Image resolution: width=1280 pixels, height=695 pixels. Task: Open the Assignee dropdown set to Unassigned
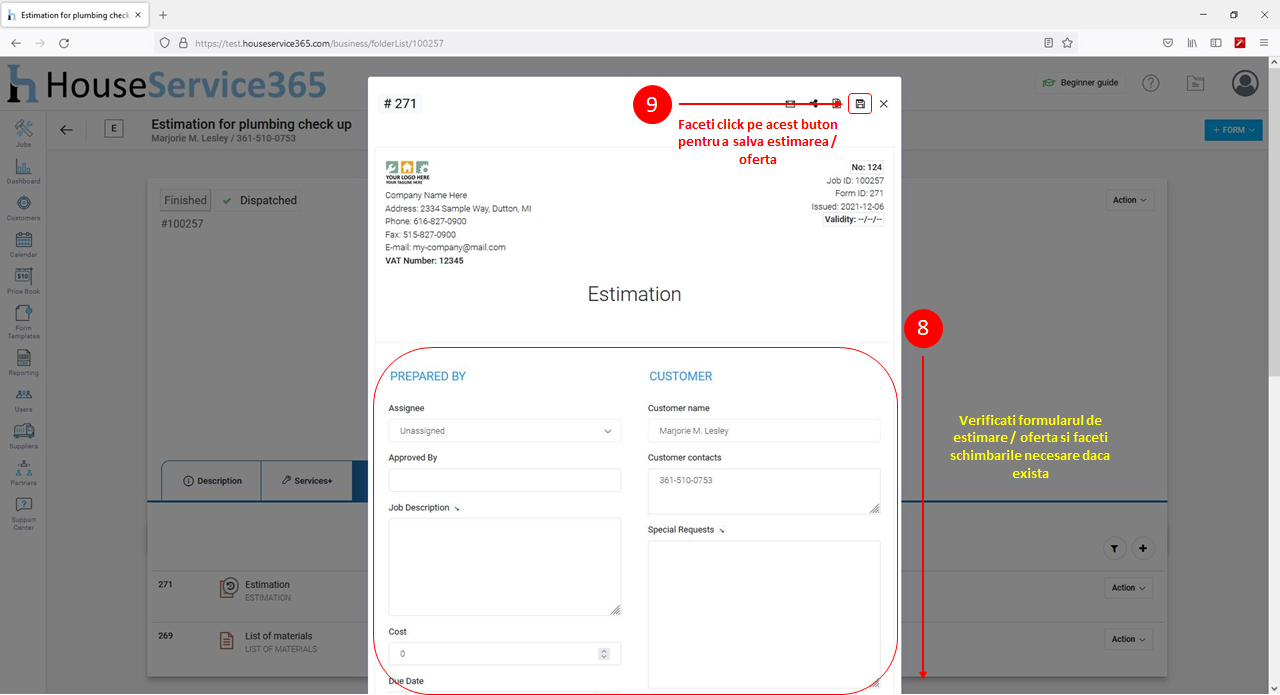[504, 431]
